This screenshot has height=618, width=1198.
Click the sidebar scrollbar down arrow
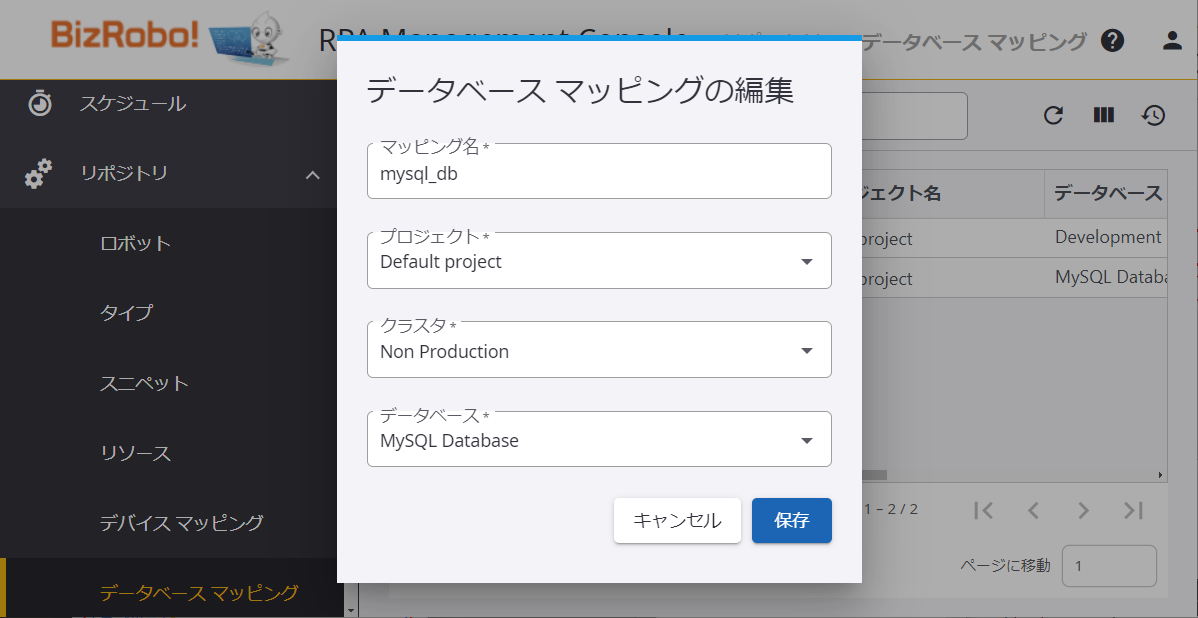coord(351,611)
